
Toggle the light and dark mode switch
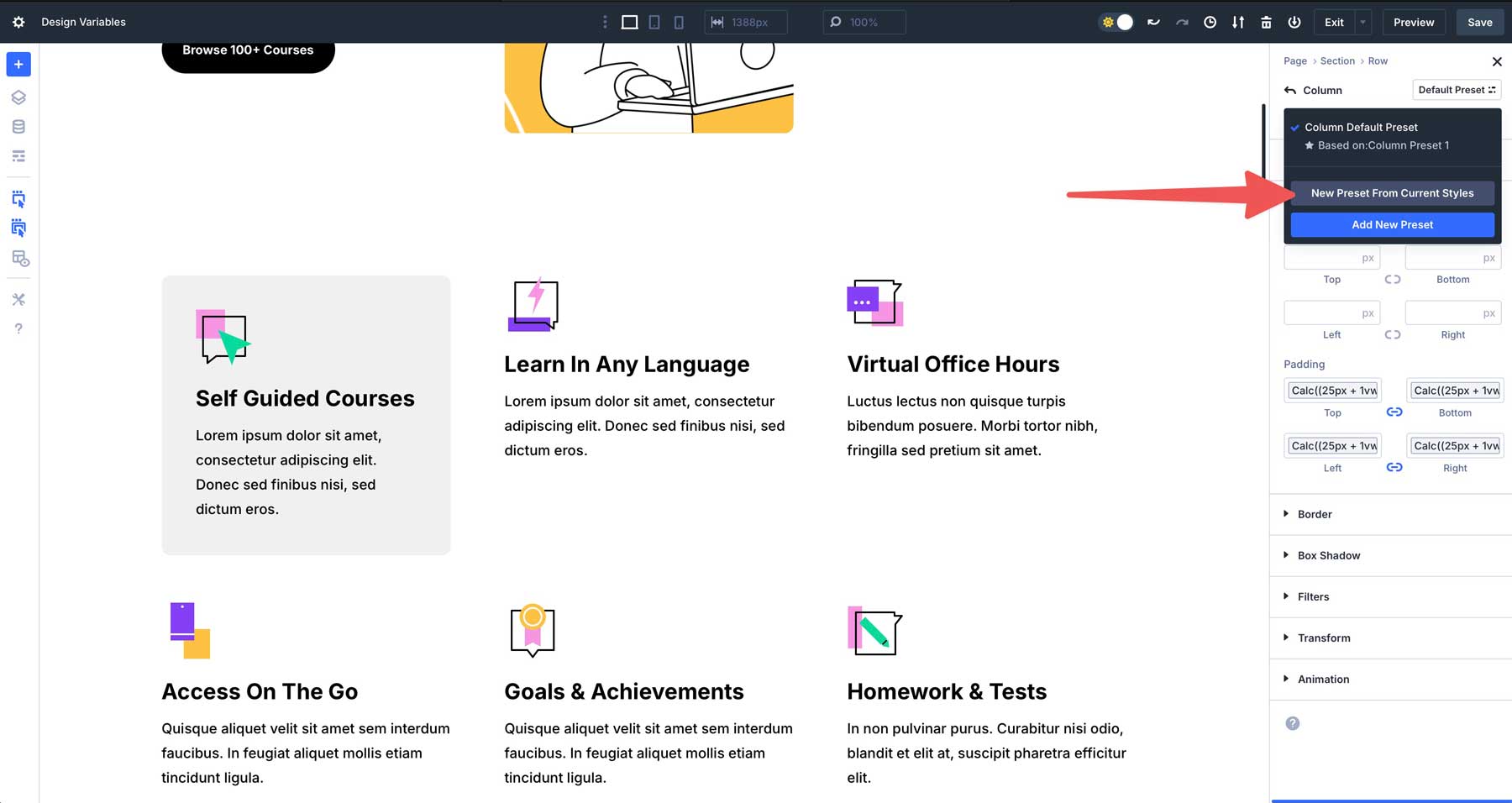pyautogui.click(x=1116, y=22)
